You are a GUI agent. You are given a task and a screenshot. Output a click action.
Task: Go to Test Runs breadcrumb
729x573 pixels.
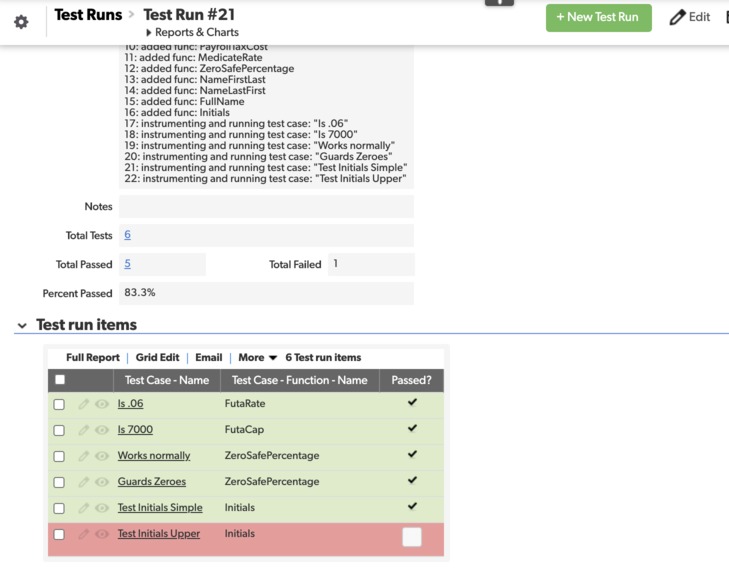point(88,15)
